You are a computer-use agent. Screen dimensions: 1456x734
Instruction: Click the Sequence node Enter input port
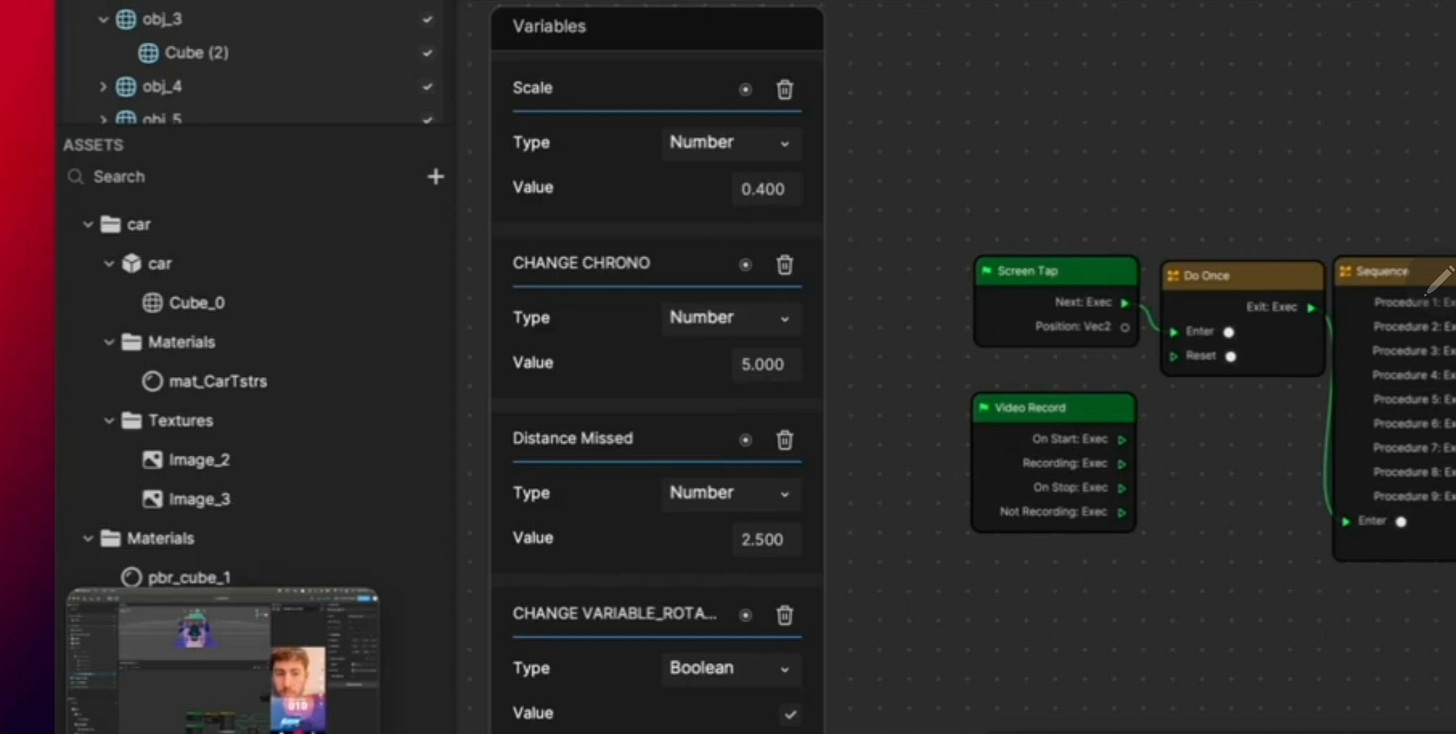pyautogui.click(x=1346, y=521)
